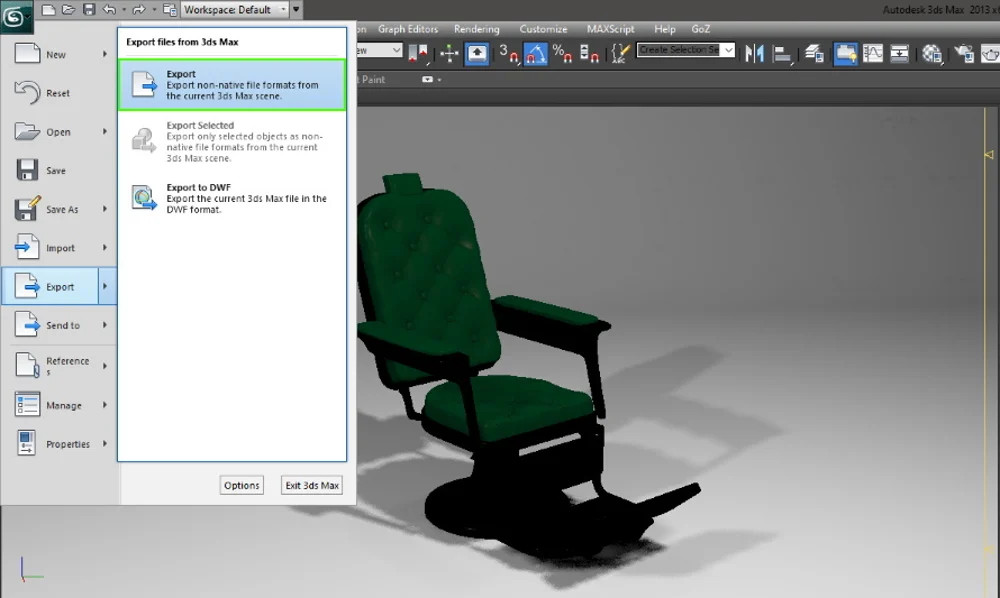Open the Curve Editor from the toolbar
The image size is (1000, 598).
pyautogui.click(x=872, y=52)
